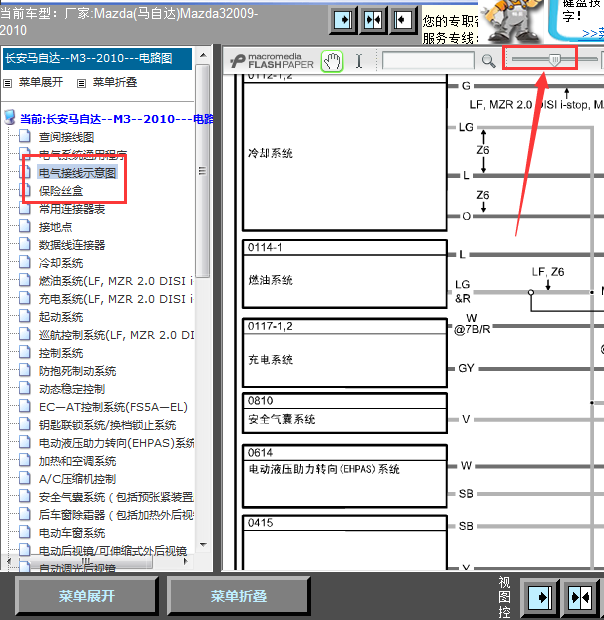Screen dimensions: 604x620
Task: Click the page icon beside 动态稳定控制
Action: point(25,388)
